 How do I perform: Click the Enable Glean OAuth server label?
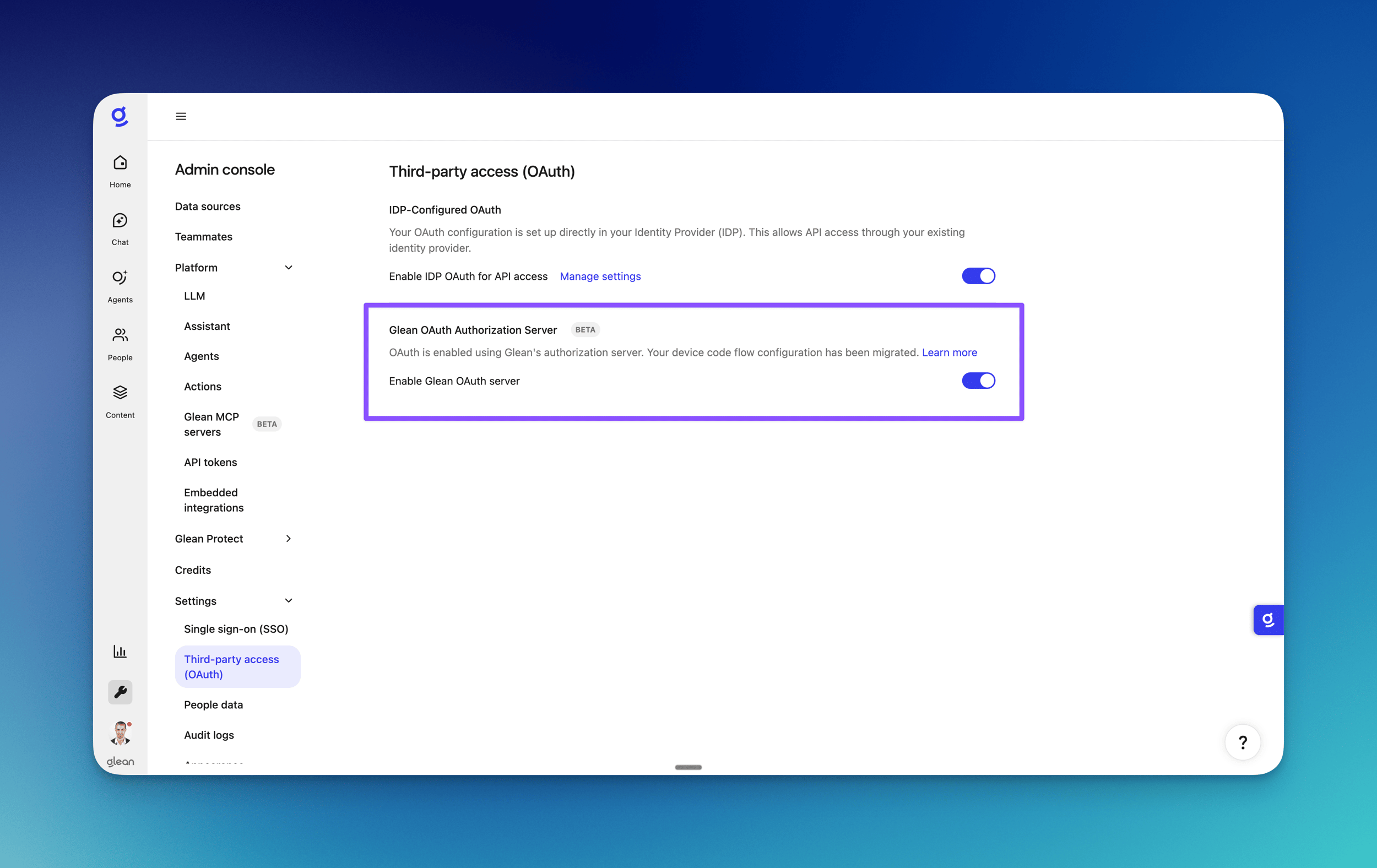[454, 381]
